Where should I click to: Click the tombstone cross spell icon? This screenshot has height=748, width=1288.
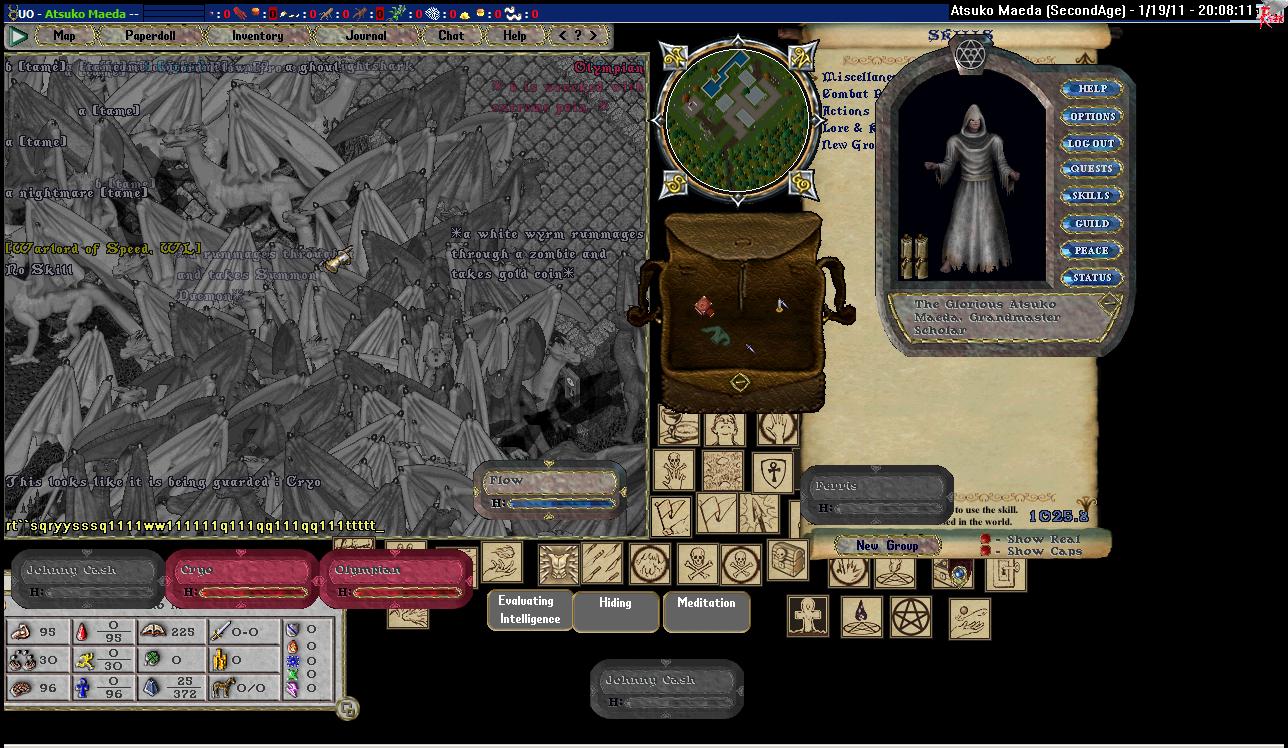point(808,616)
